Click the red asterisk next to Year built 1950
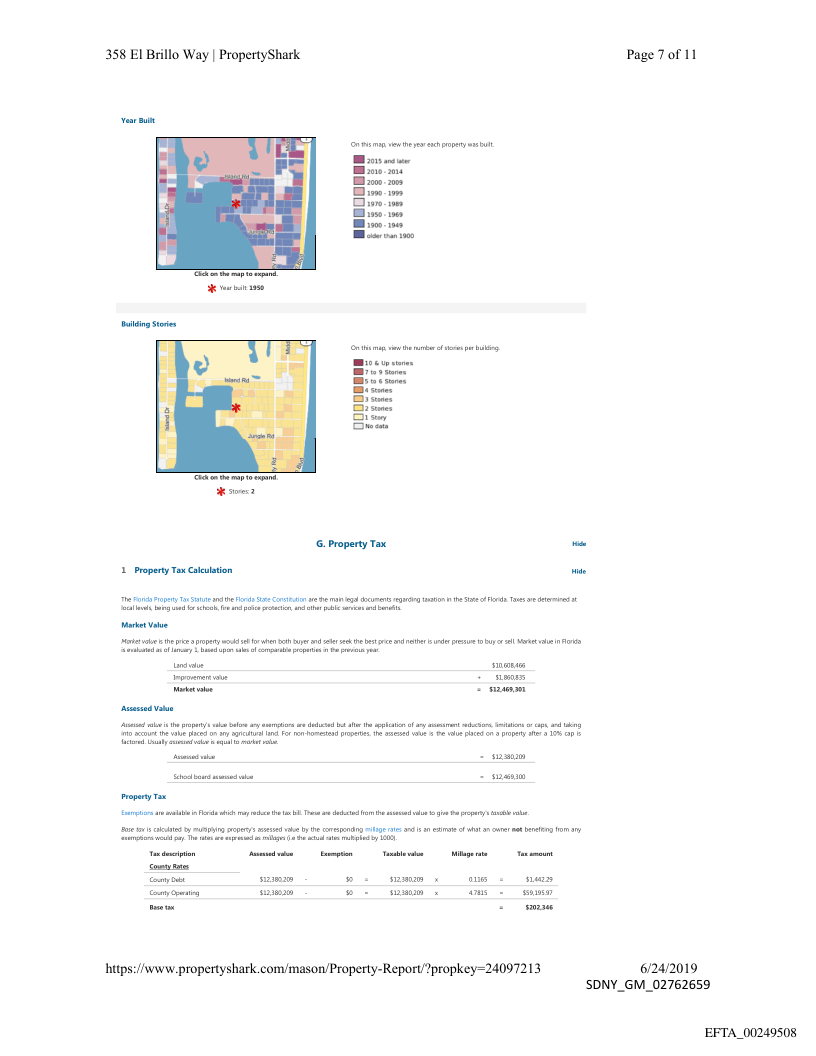 pos(211,288)
